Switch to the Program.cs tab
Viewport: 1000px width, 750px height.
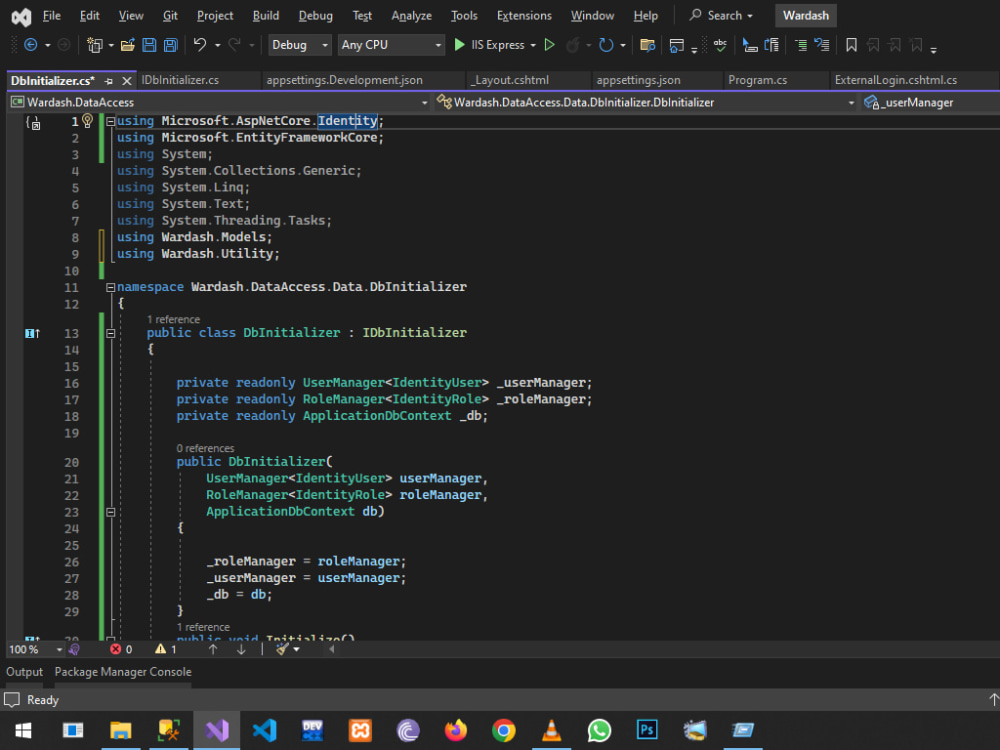(757, 80)
